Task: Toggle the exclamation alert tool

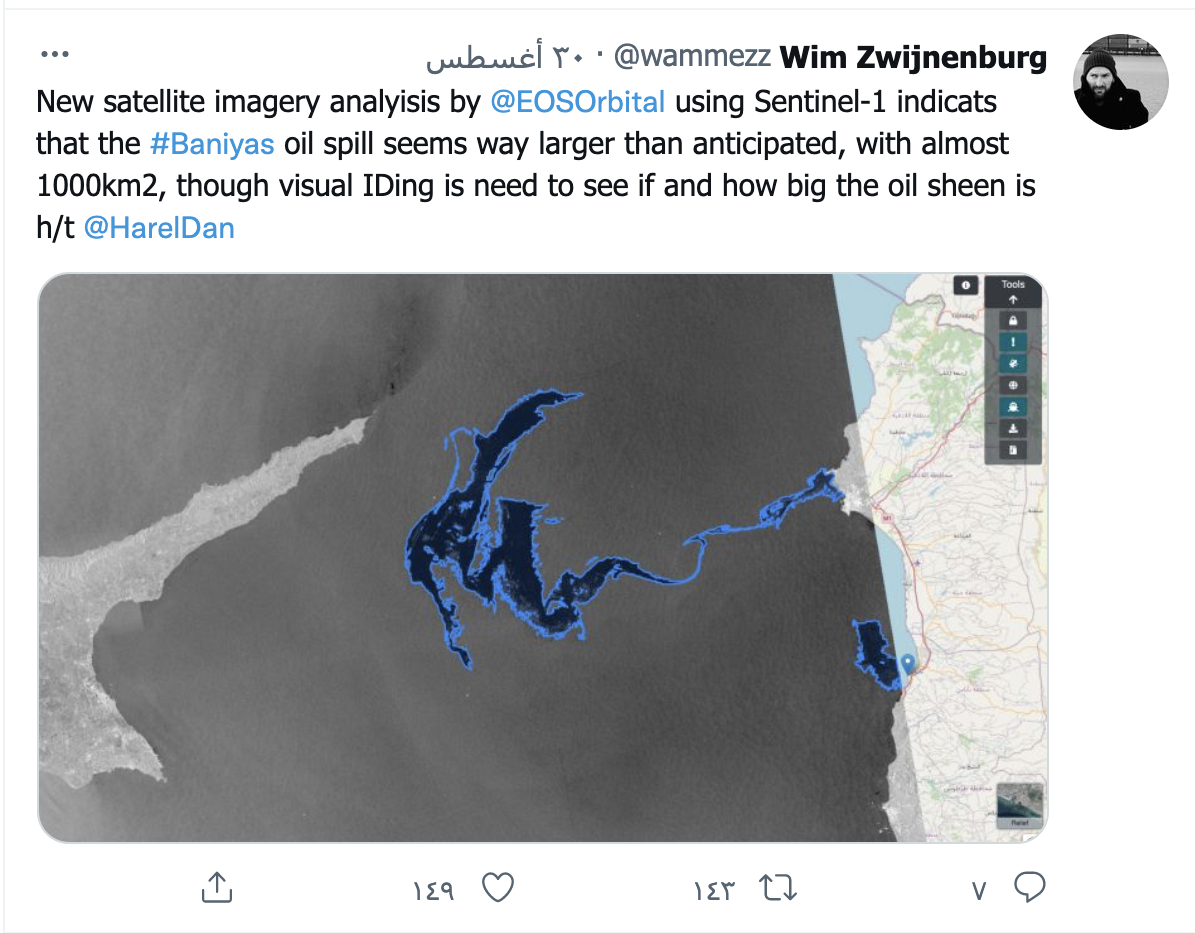Action: click(1013, 342)
